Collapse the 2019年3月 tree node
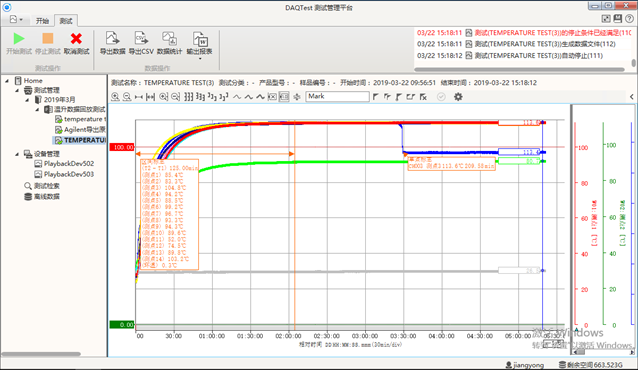The width and height of the screenshot is (638, 370). [x=27, y=99]
